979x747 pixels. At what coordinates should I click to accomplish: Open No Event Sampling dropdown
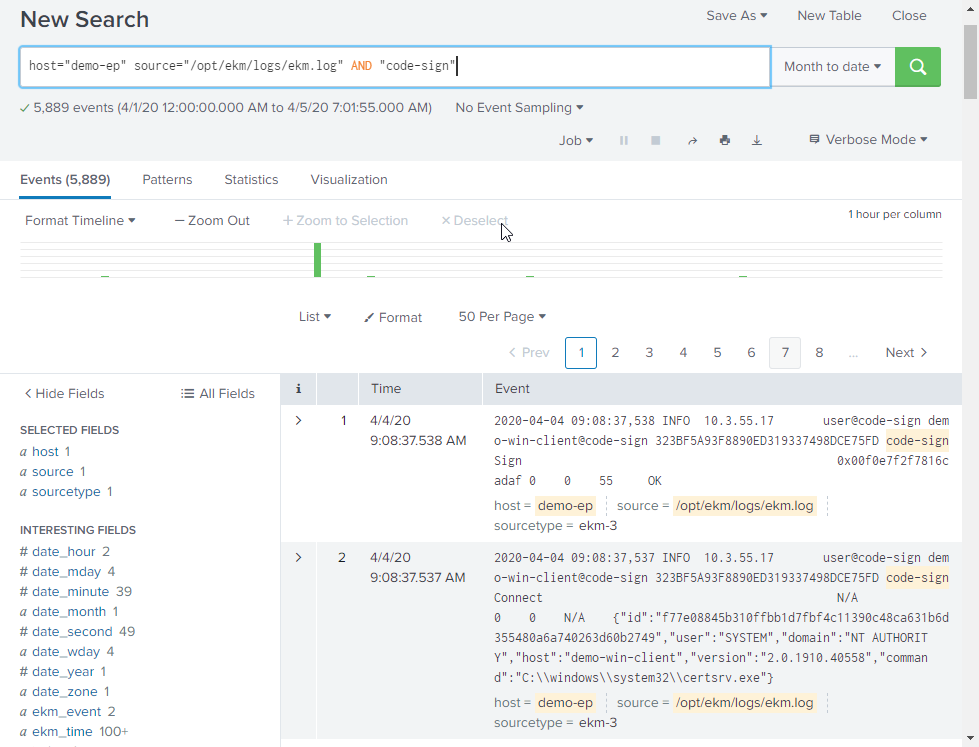click(x=519, y=107)
